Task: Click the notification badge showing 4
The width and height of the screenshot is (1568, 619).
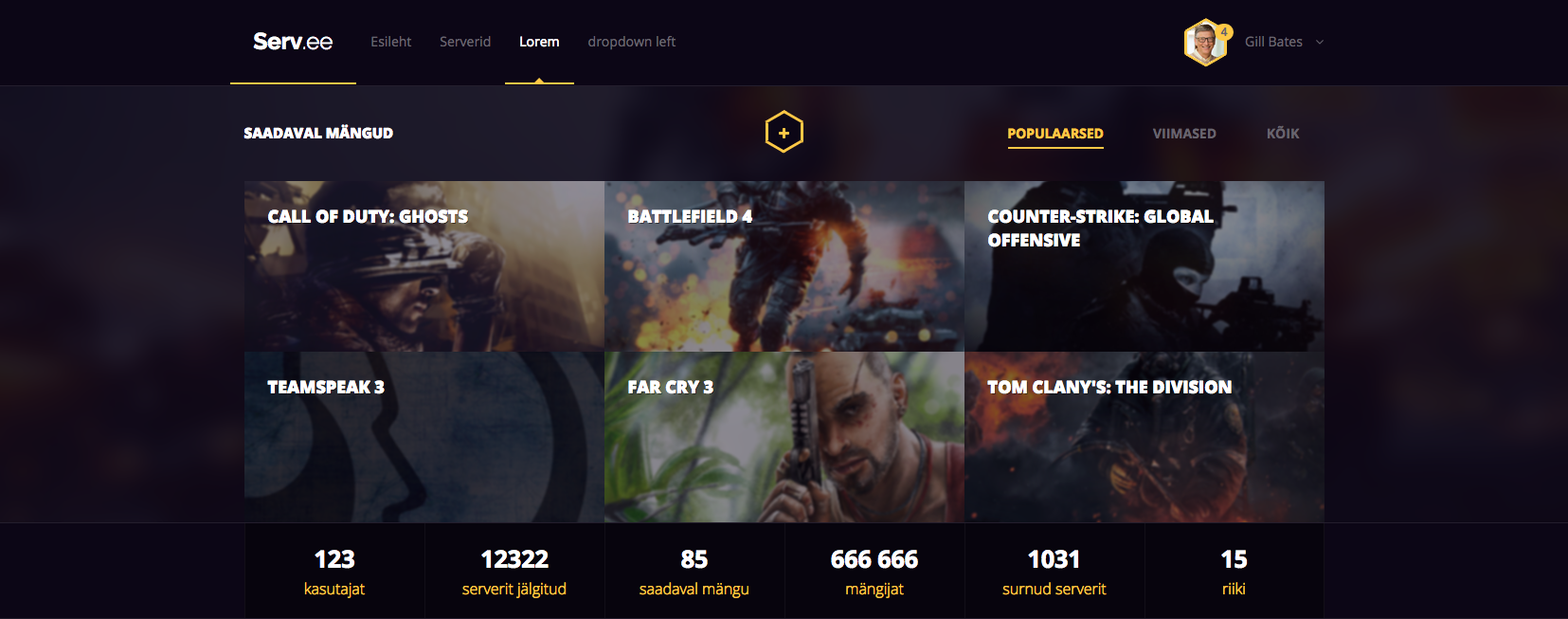Action: tap(1224, 31)
